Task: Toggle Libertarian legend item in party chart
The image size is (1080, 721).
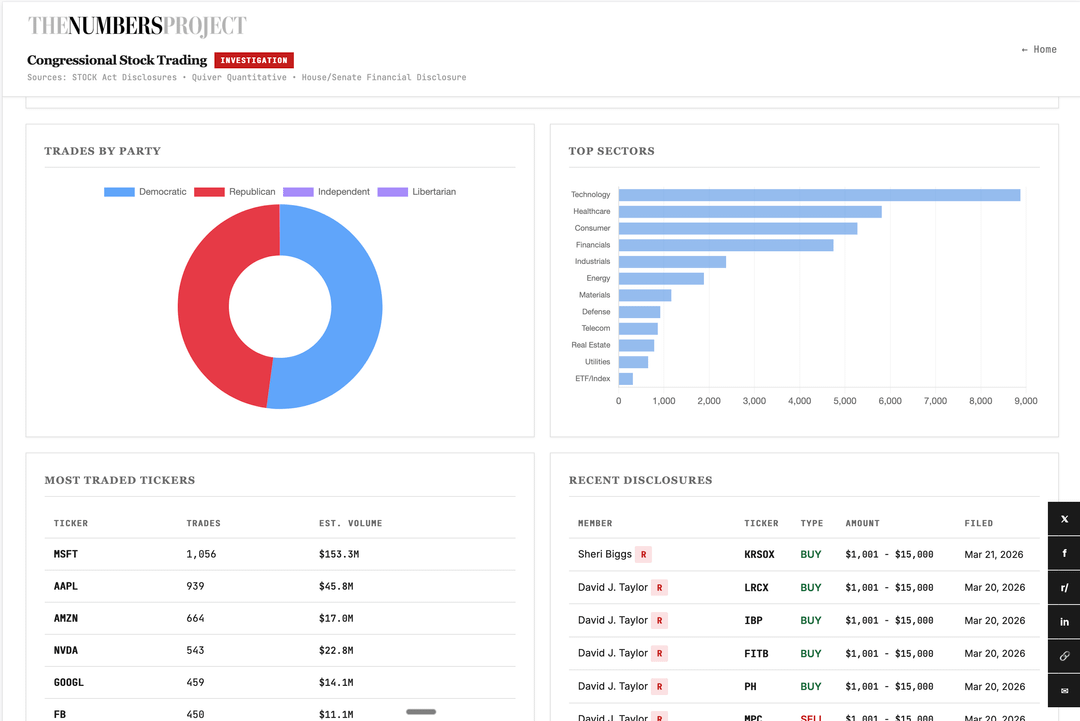Action: [x=417, y=192]
